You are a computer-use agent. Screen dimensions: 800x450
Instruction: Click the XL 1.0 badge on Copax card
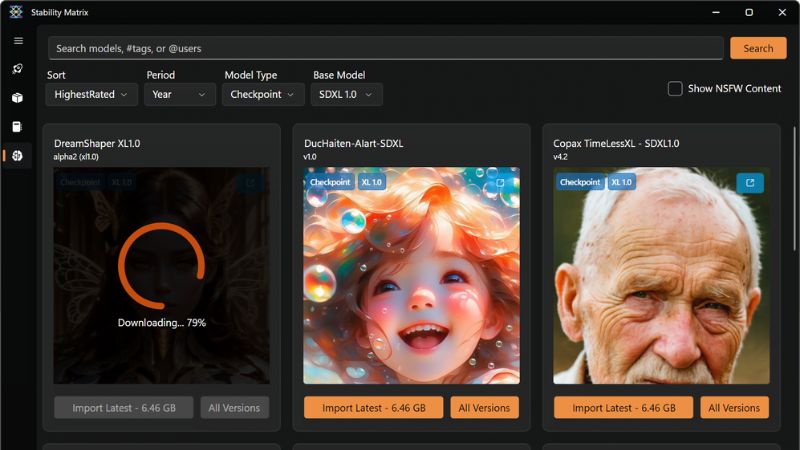pos(622,182)
